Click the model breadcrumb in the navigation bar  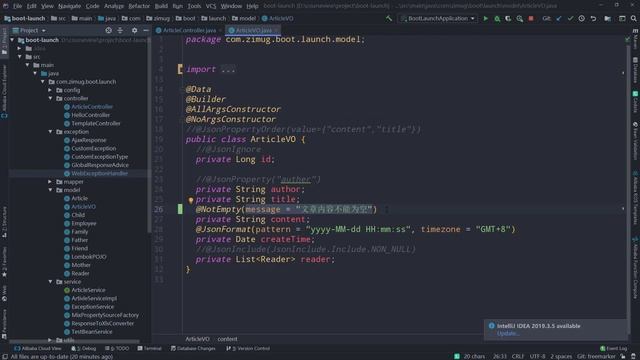[x=244, y=18]
